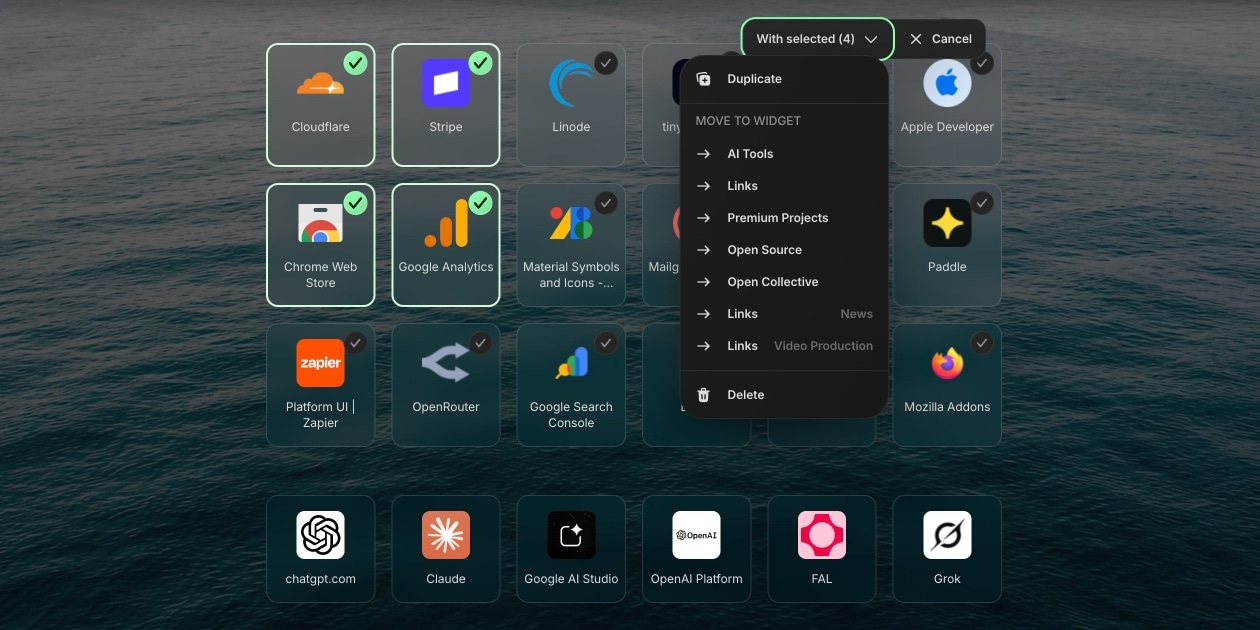The width and height of the screenshot is (1260, 630).
Task: Click the Google Search Console icon
Action: click(571, 363)
